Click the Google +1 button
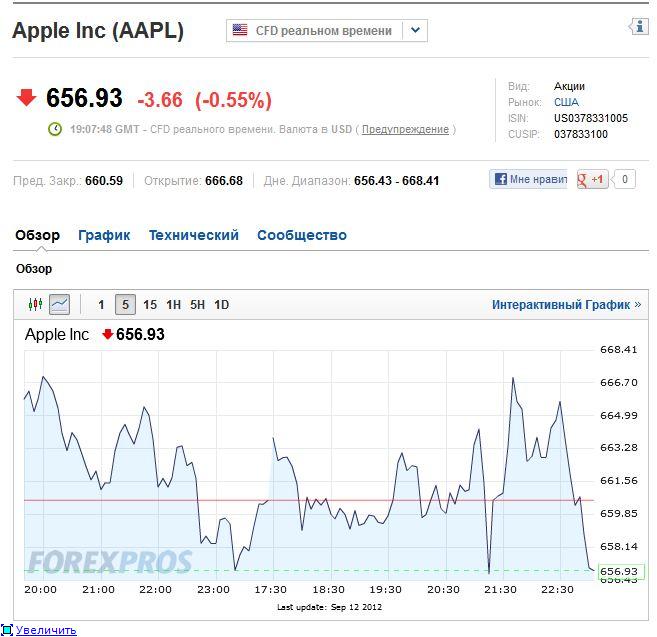657x637 pixels. (x=592, y=180)
